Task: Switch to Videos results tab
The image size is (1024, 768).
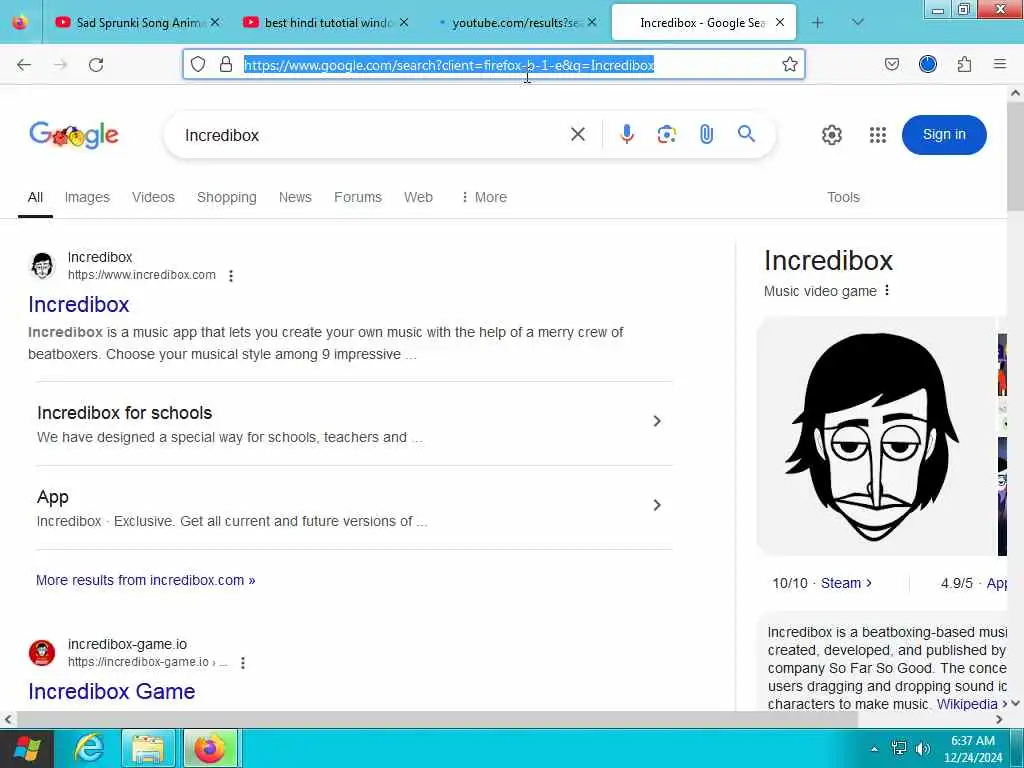Action: point(153,197)
